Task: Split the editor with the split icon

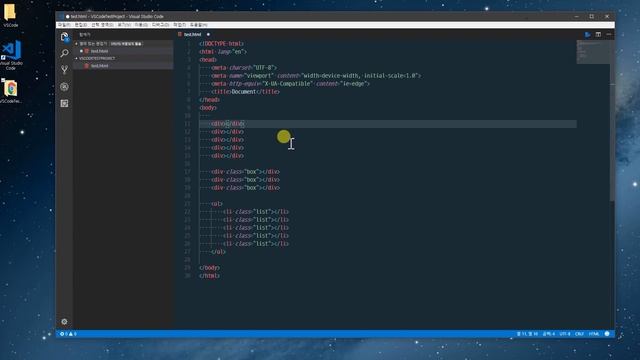Action: pyautogui.click(x=598, y=35)
